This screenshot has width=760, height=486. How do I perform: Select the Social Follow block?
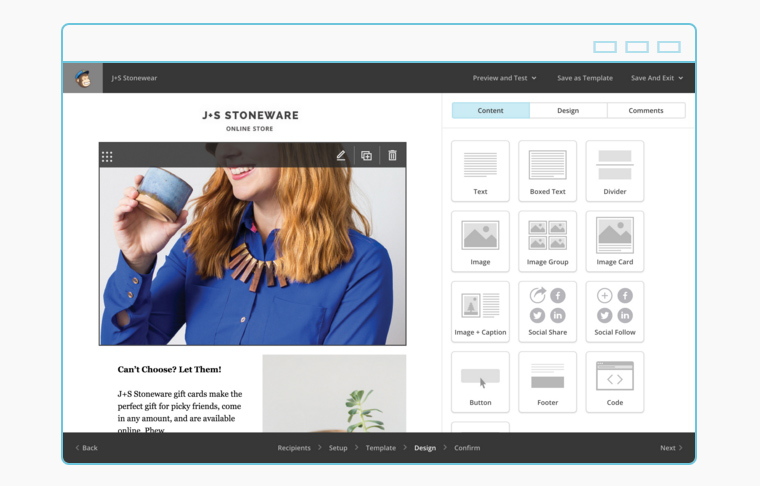tap(615, 312)
